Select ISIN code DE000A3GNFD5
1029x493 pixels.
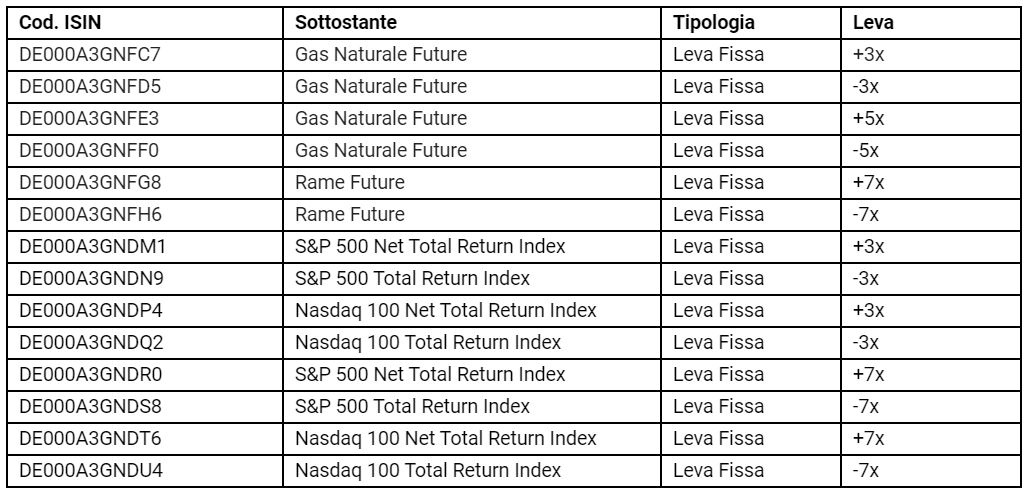pyautogui.click(x=89, y=87)
